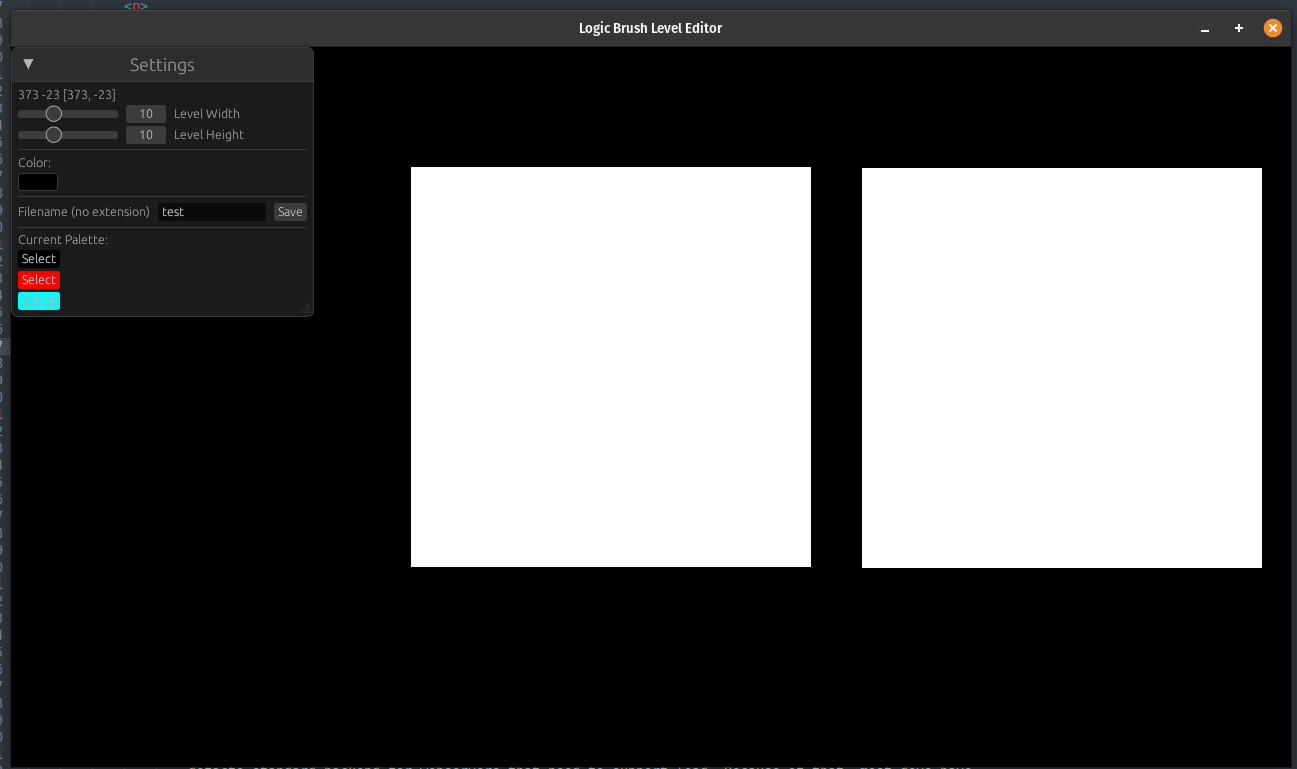This screenshot has width=1297, height=769.
Task: Click inside the right white level canvas
Action: pyautogui.click(x=1061, y=367)
